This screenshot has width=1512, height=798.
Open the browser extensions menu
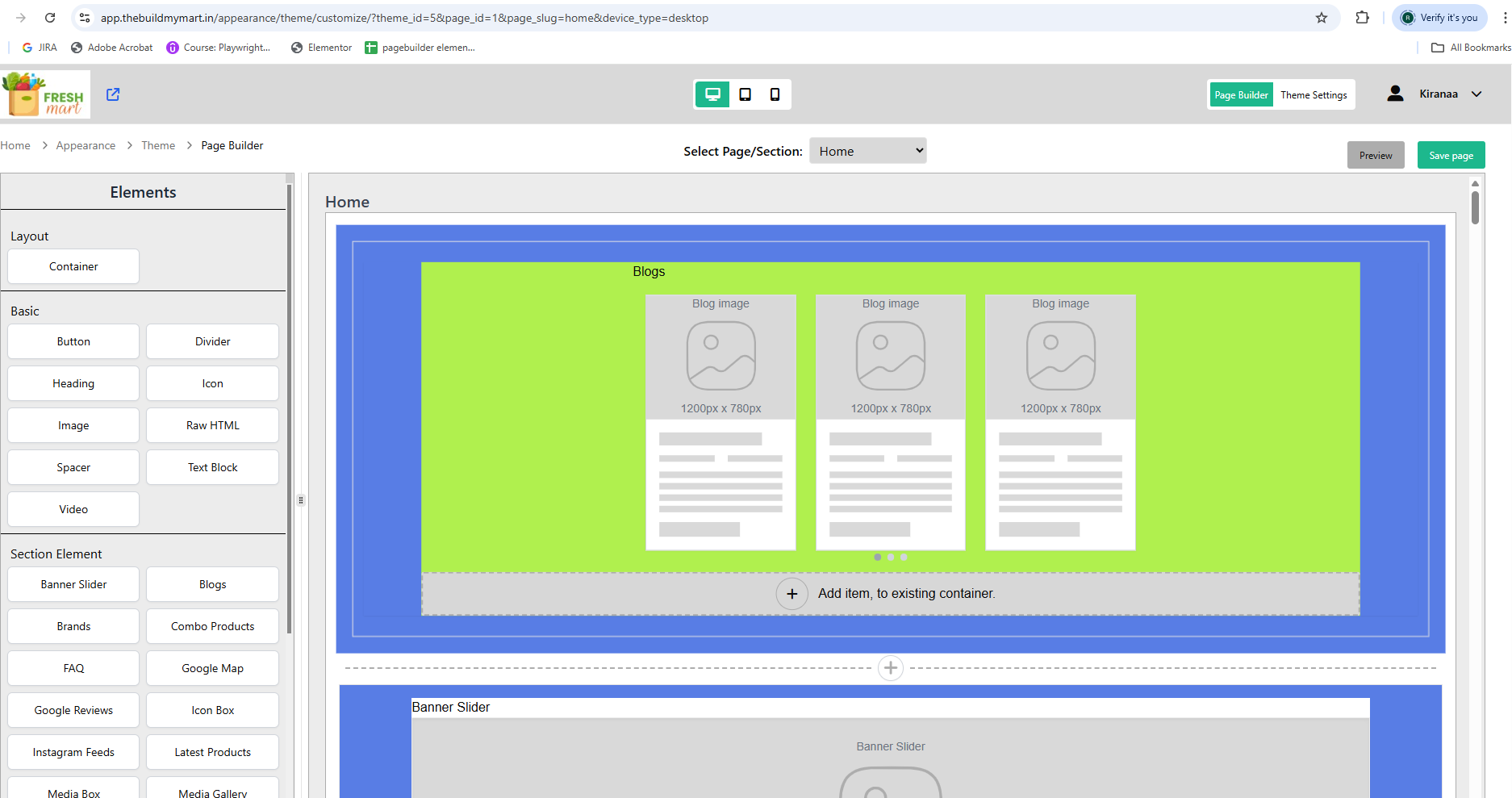pos(1363,18)
